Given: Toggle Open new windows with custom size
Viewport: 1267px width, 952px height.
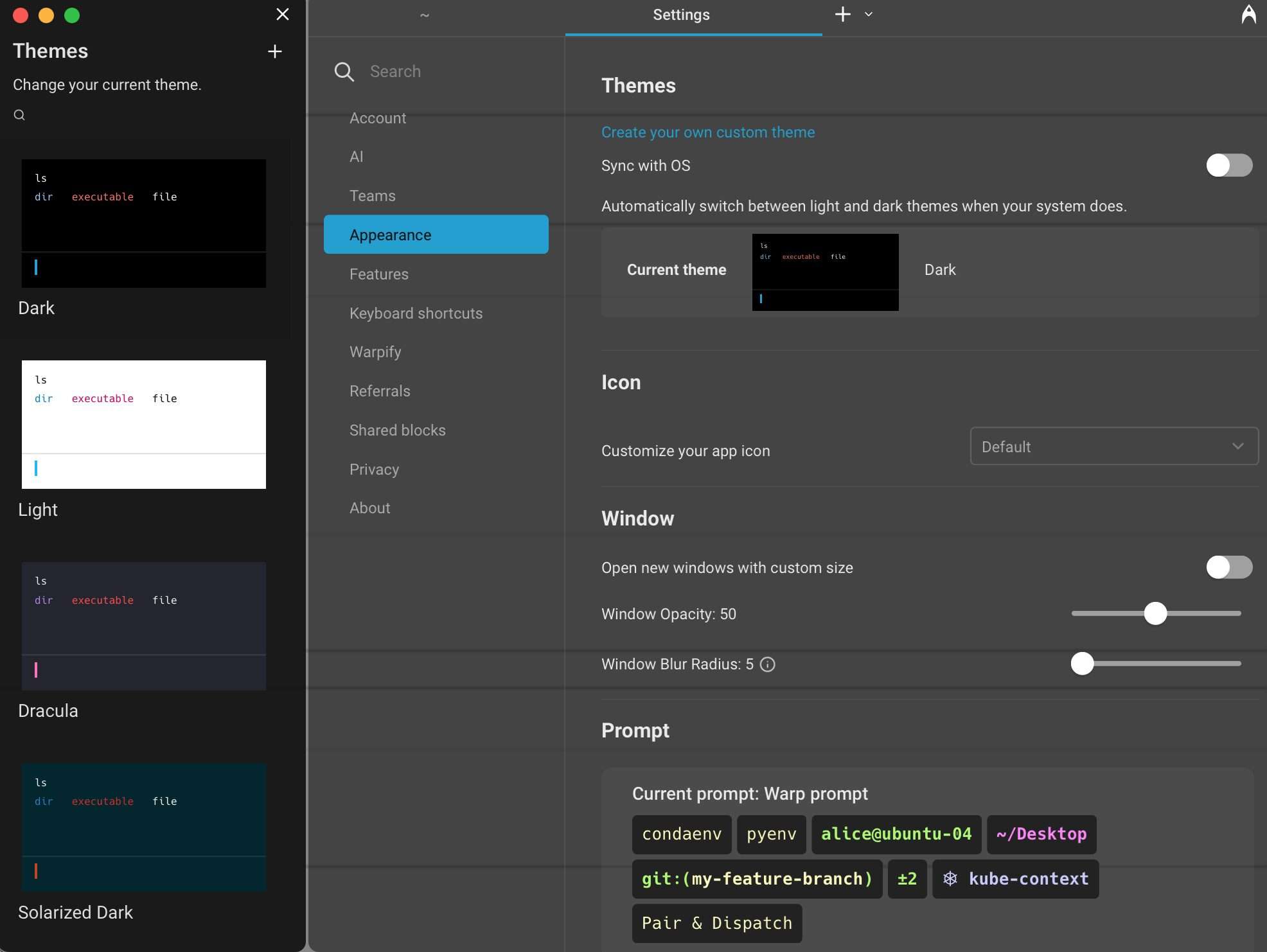Looking at the screenshot, I should pyautogui.click(x=1228, y=567).
